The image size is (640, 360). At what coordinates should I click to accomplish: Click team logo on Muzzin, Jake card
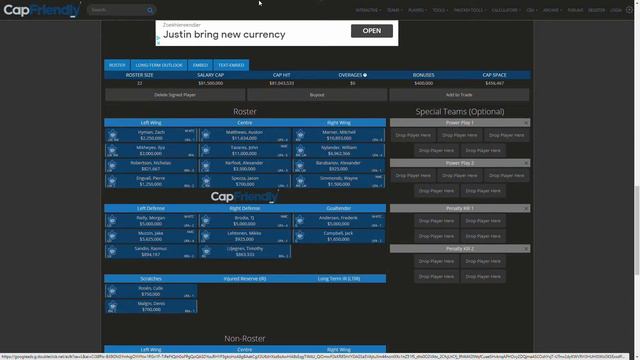[x=112, y=235]
